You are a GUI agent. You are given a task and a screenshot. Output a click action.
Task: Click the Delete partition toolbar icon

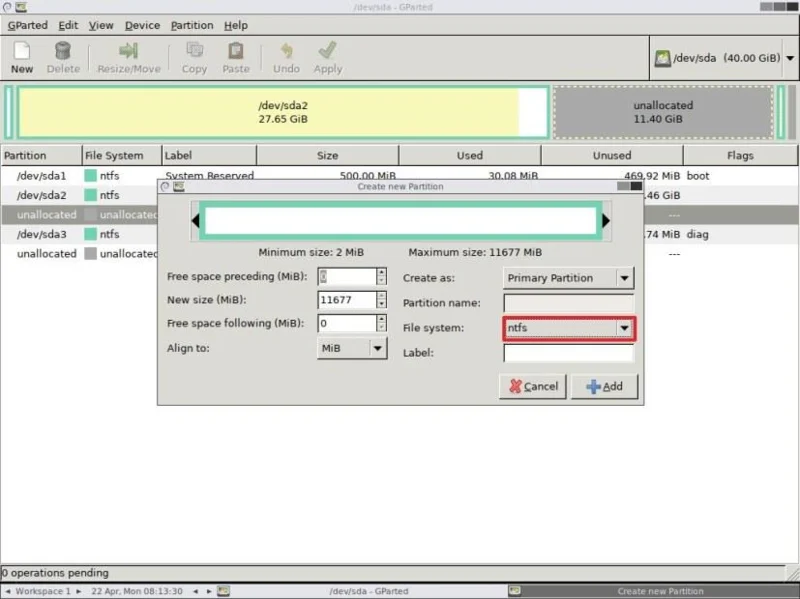tap(63, 51)
